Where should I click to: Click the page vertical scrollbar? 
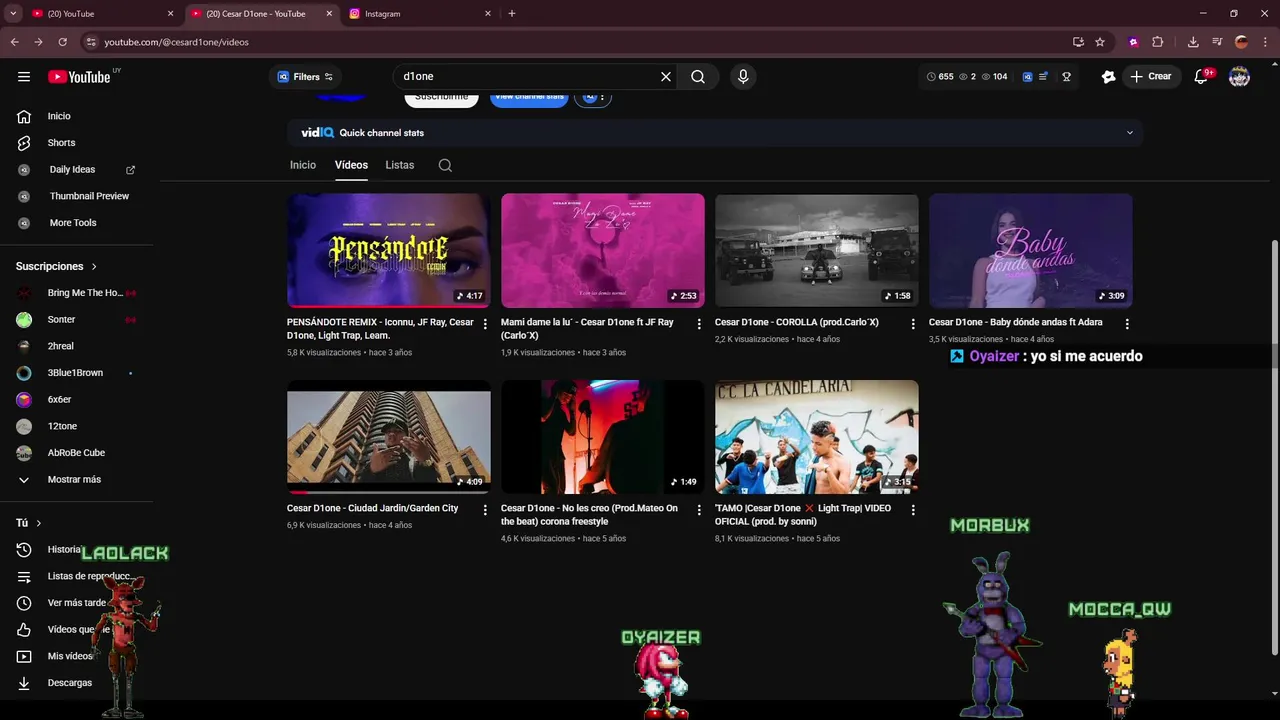[x=1275, y=448]
